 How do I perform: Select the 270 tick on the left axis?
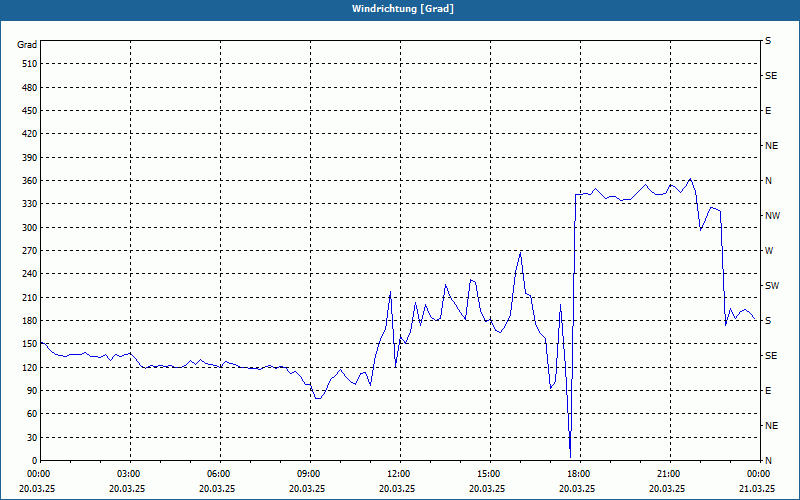click(x=30, y=251)
